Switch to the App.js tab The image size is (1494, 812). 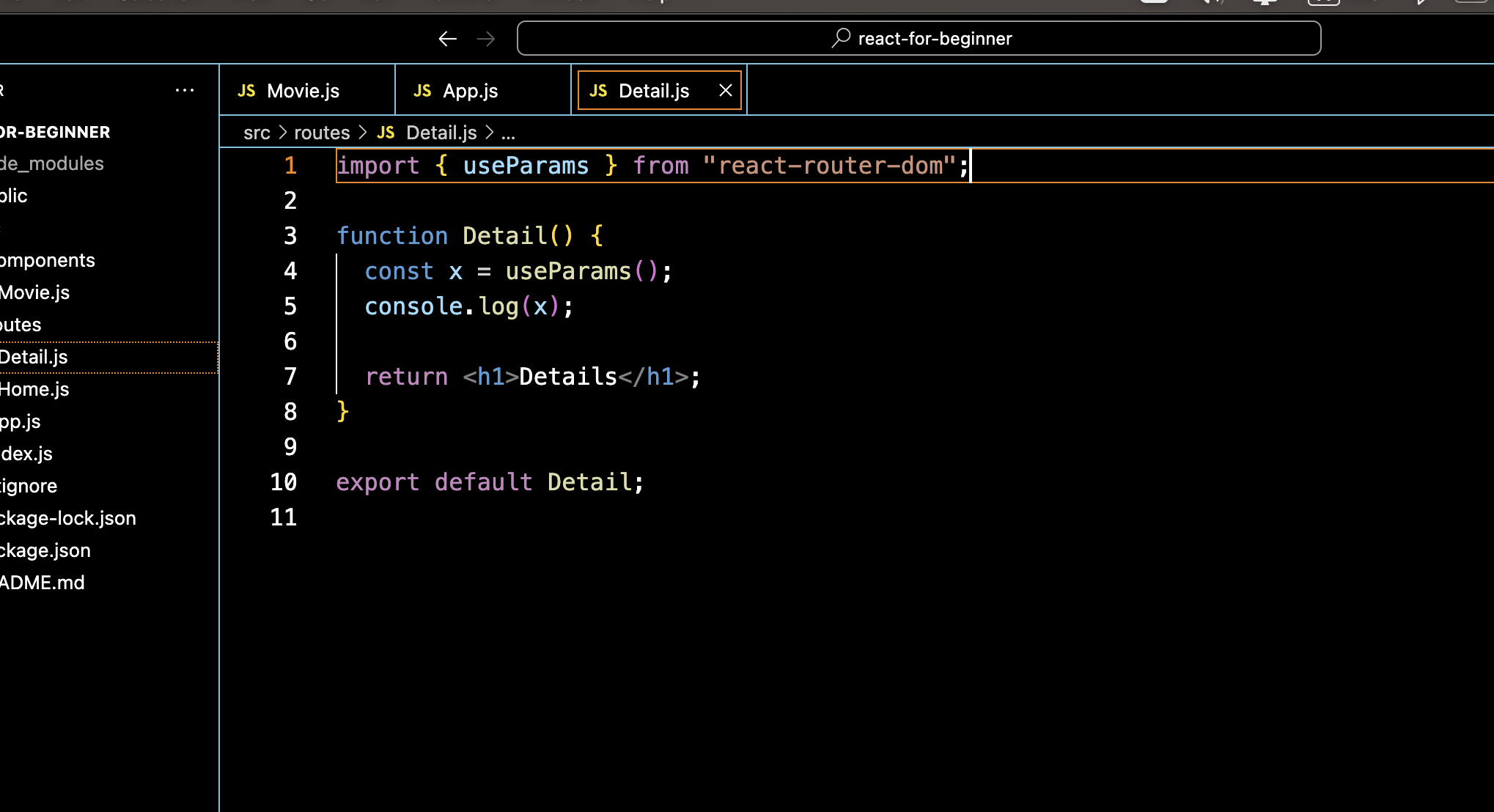coord(470,91)
